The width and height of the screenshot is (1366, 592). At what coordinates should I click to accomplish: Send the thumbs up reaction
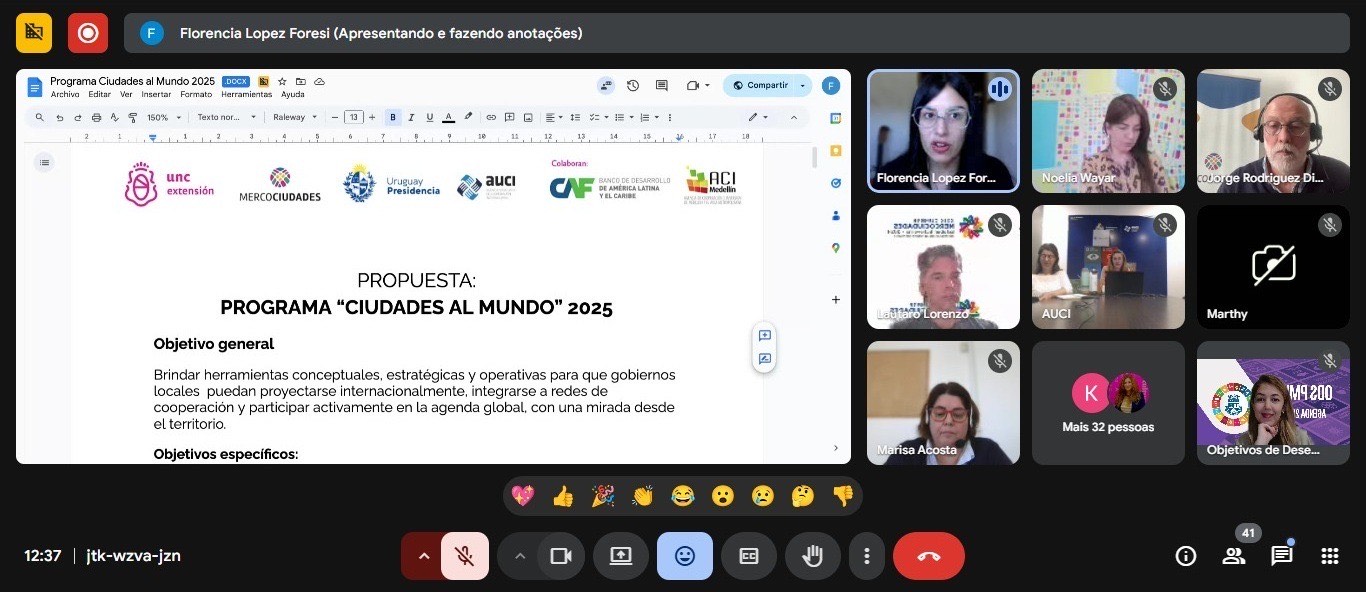(563, 496)
